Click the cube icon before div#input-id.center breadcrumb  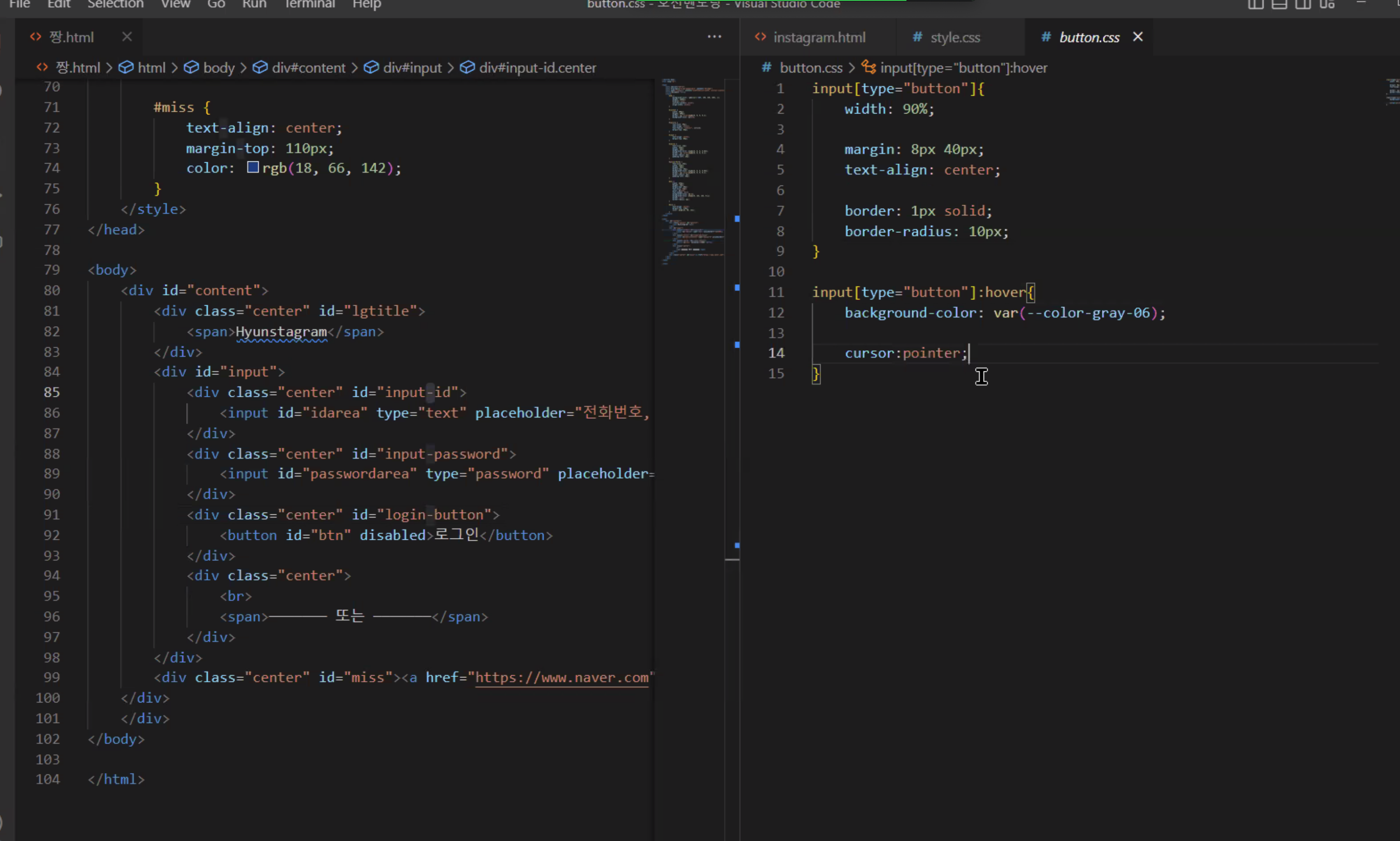coord(467,68)
